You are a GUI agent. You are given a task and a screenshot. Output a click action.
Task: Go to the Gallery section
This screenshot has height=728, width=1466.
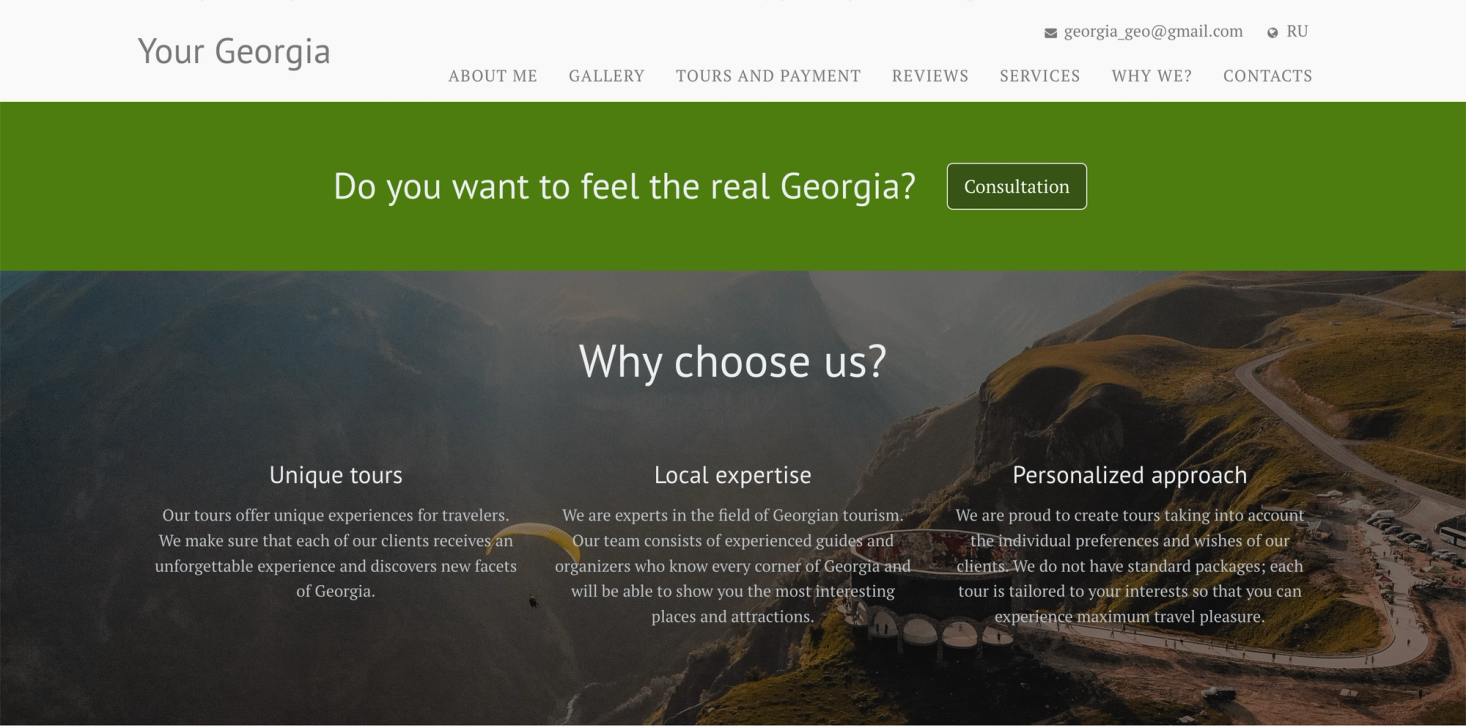[607, 76]
